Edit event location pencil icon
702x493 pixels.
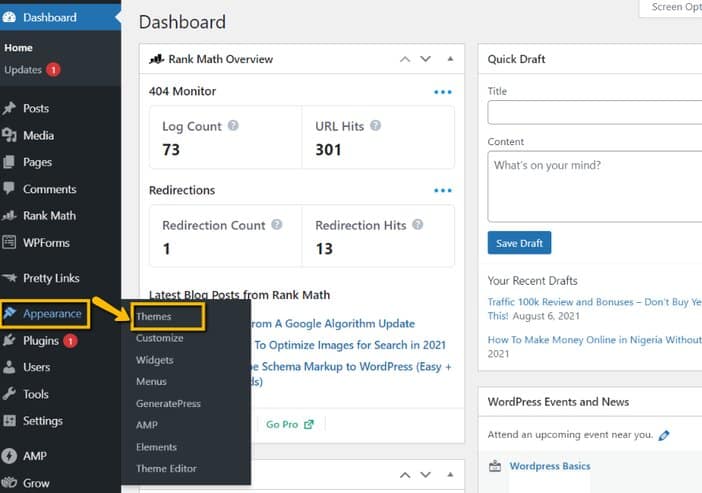(664, 435)
